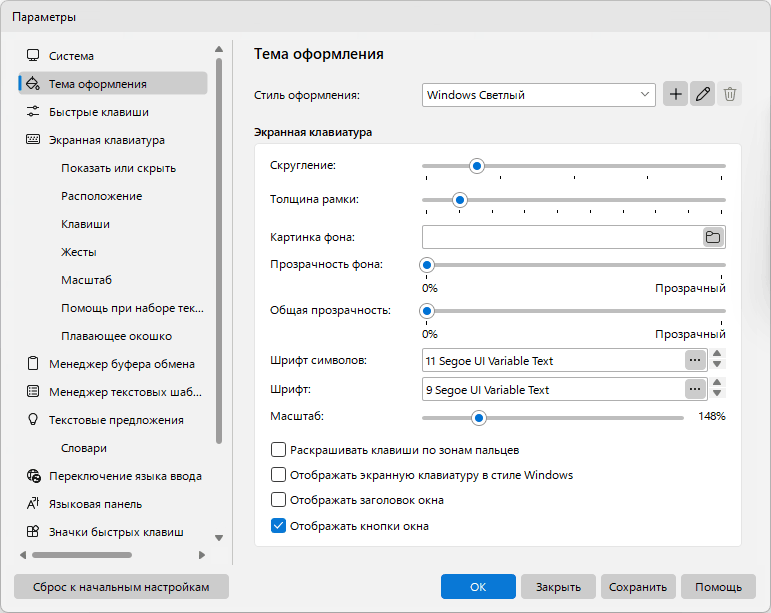Open the Шрифт ellipsis font picker
771x613 pixels.
pos(695,389)
